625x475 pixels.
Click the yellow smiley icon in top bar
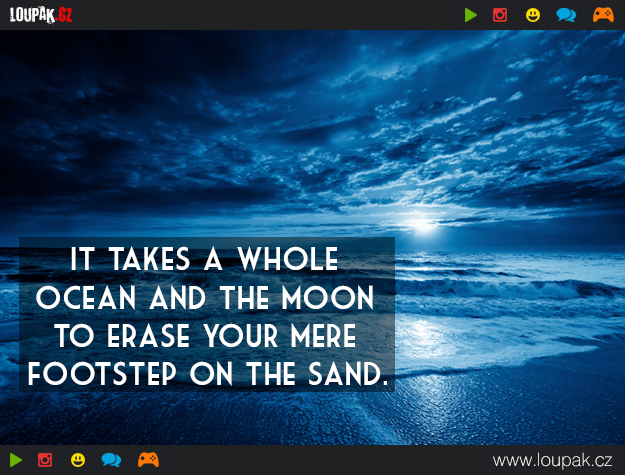533,15
